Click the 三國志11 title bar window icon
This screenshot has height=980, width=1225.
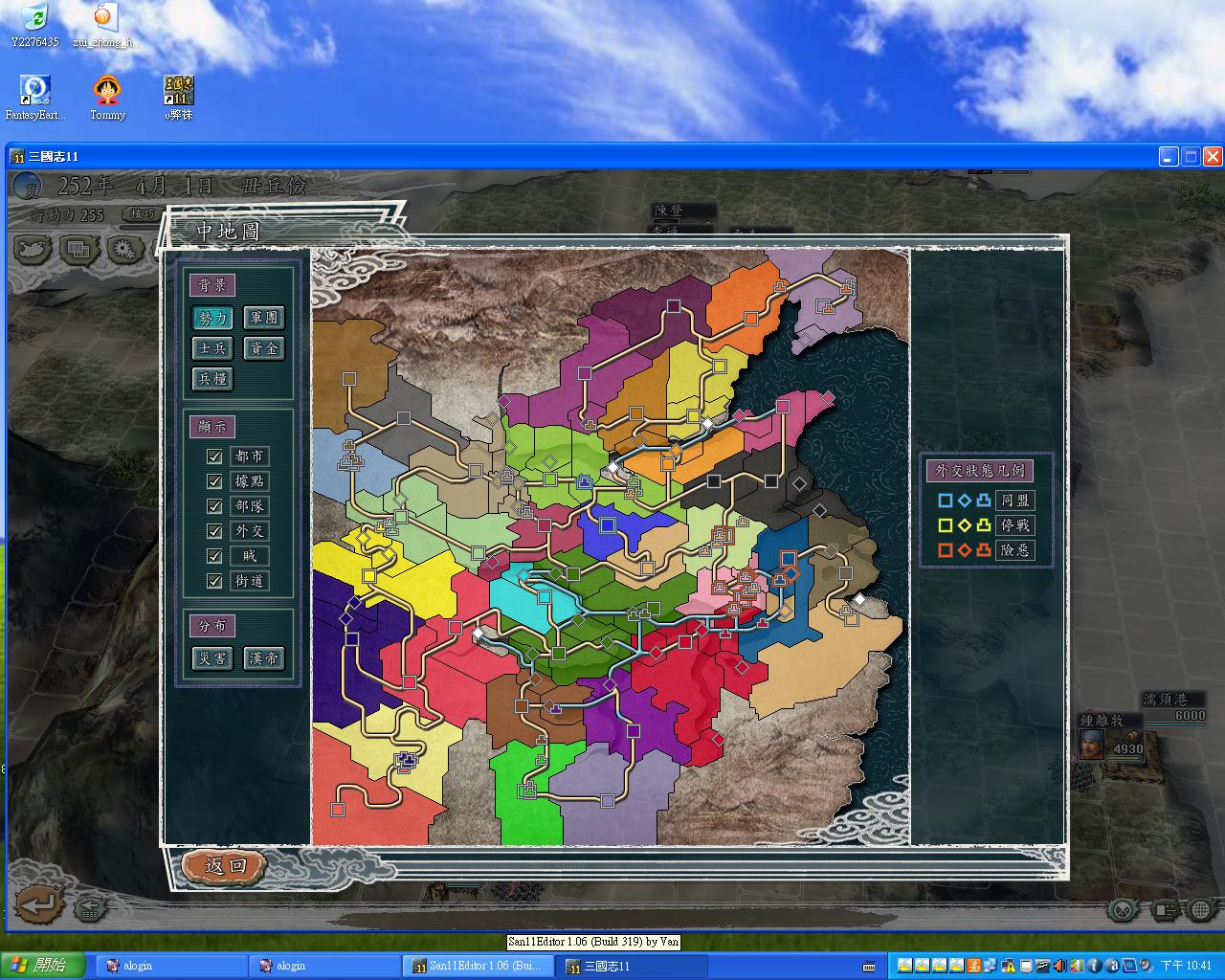[x=18, y=157]
